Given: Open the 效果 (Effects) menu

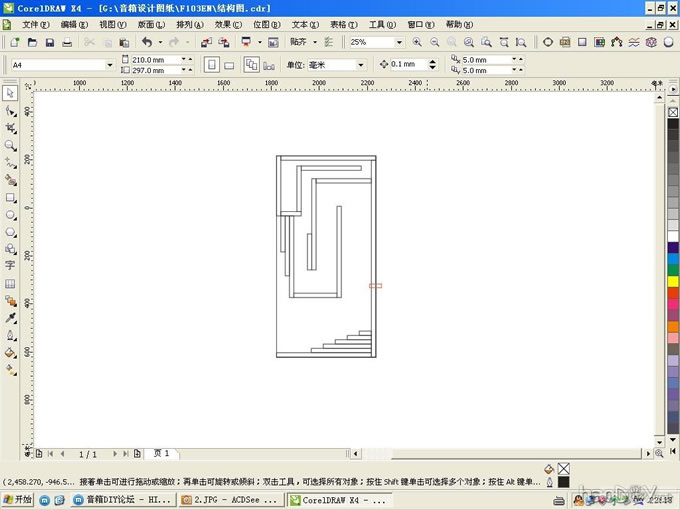Looking at the screenshot, I should 228,24.
